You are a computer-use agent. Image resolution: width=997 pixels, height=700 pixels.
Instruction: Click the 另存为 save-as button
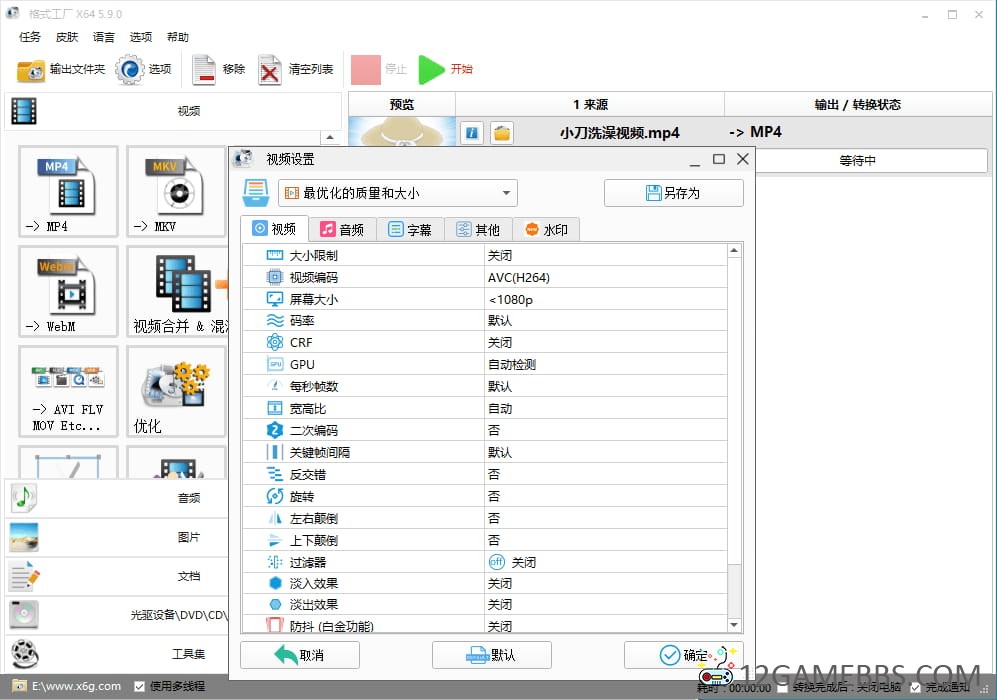tap(673, 193)
